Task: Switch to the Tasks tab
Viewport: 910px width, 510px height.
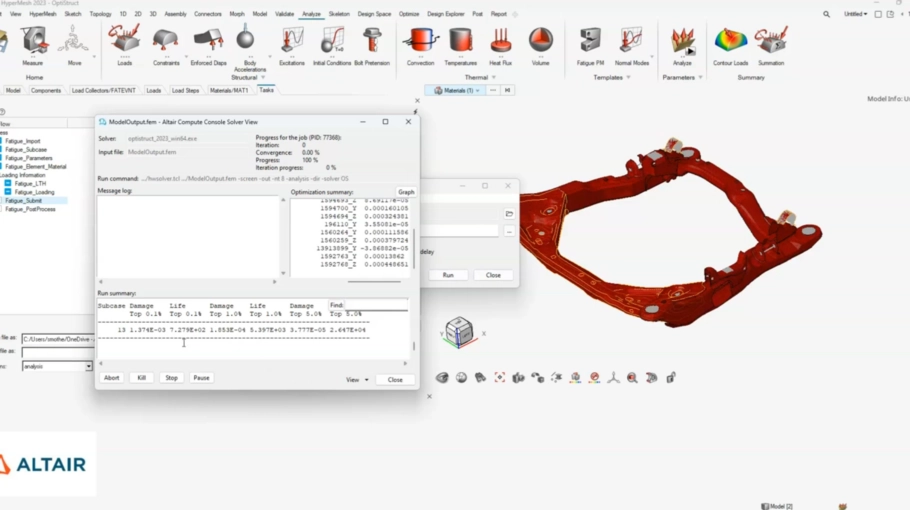Action: pyautogui.click(x=266, y=90)
